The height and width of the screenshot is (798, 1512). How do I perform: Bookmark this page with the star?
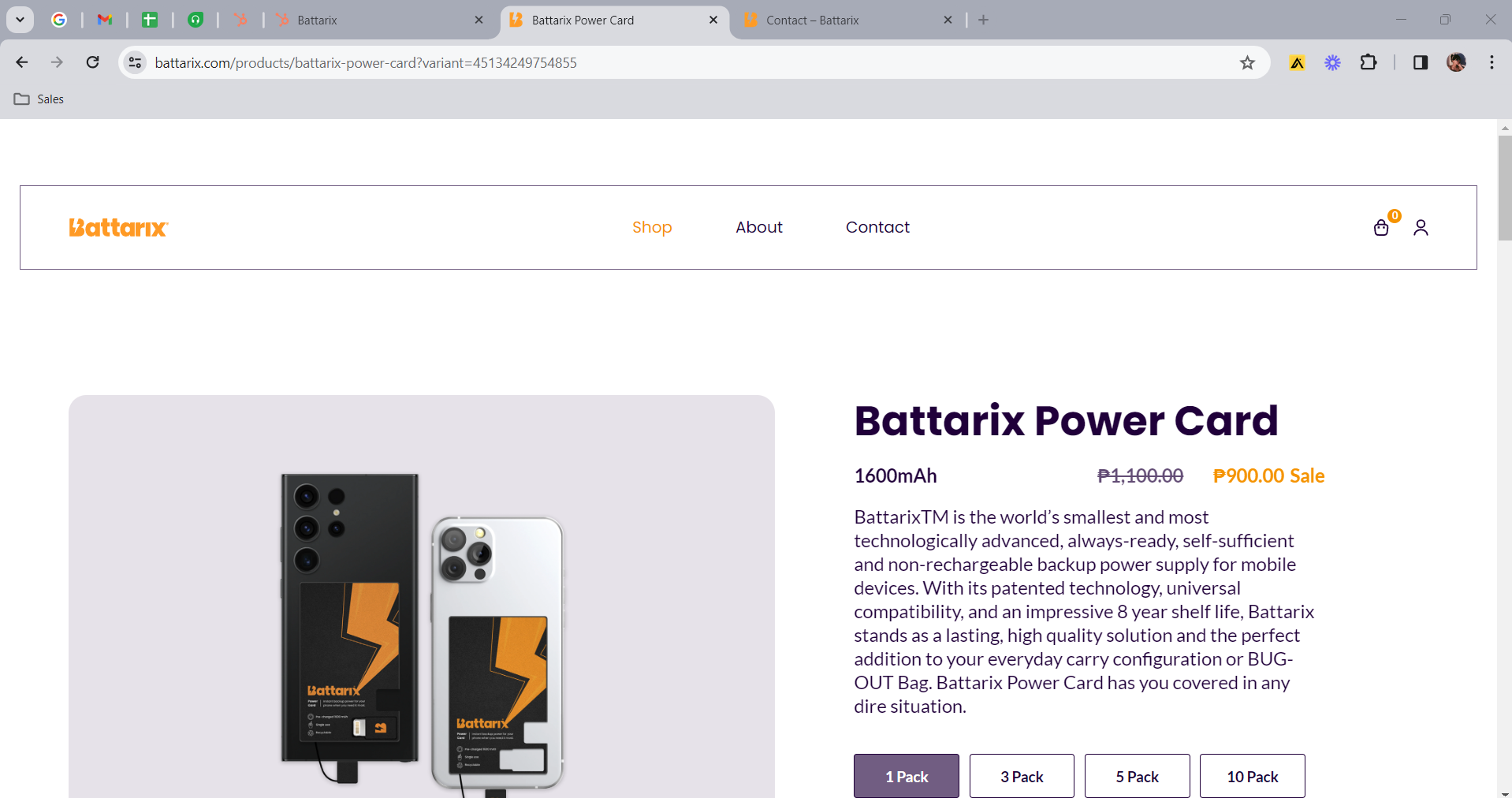tap(1247, 62)
